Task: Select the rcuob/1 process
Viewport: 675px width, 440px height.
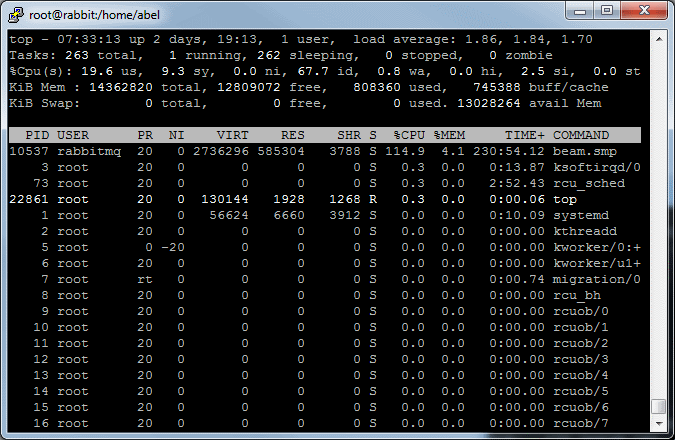Action: 581,328
